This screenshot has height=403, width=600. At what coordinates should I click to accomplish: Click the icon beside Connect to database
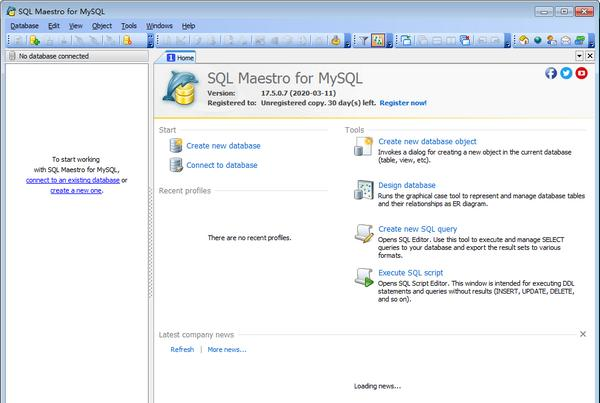click(x=176, y=165)
